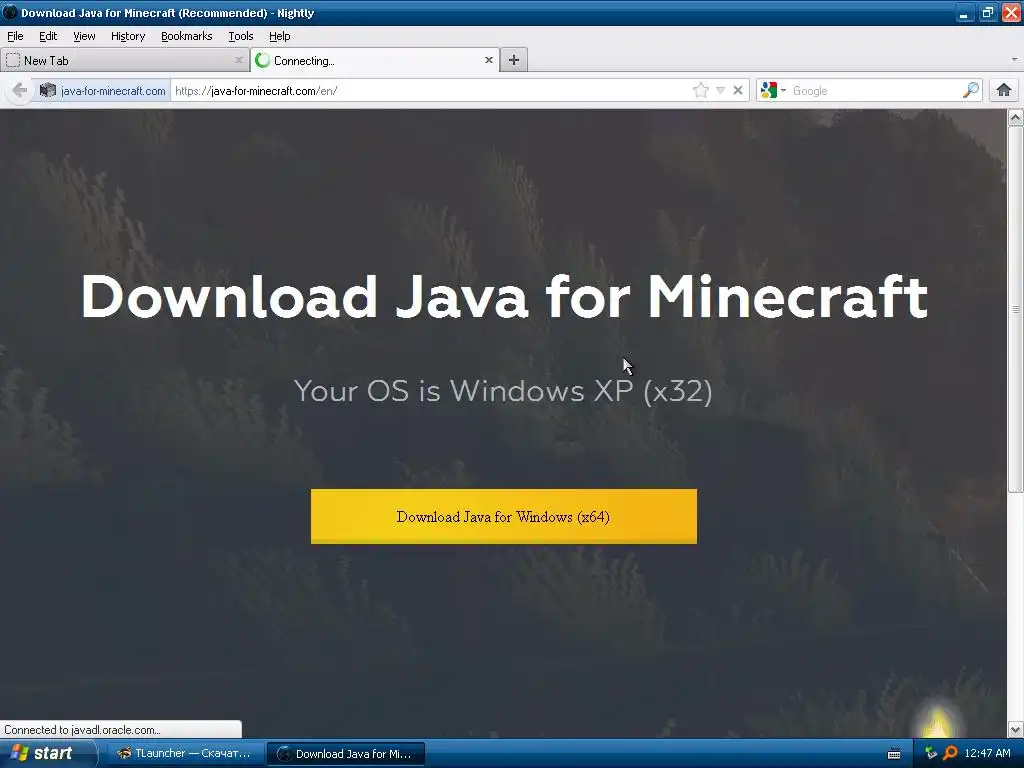Screen dimensions: 1024x768
Task: Open a new tab with the plus button
Action: 514,60
